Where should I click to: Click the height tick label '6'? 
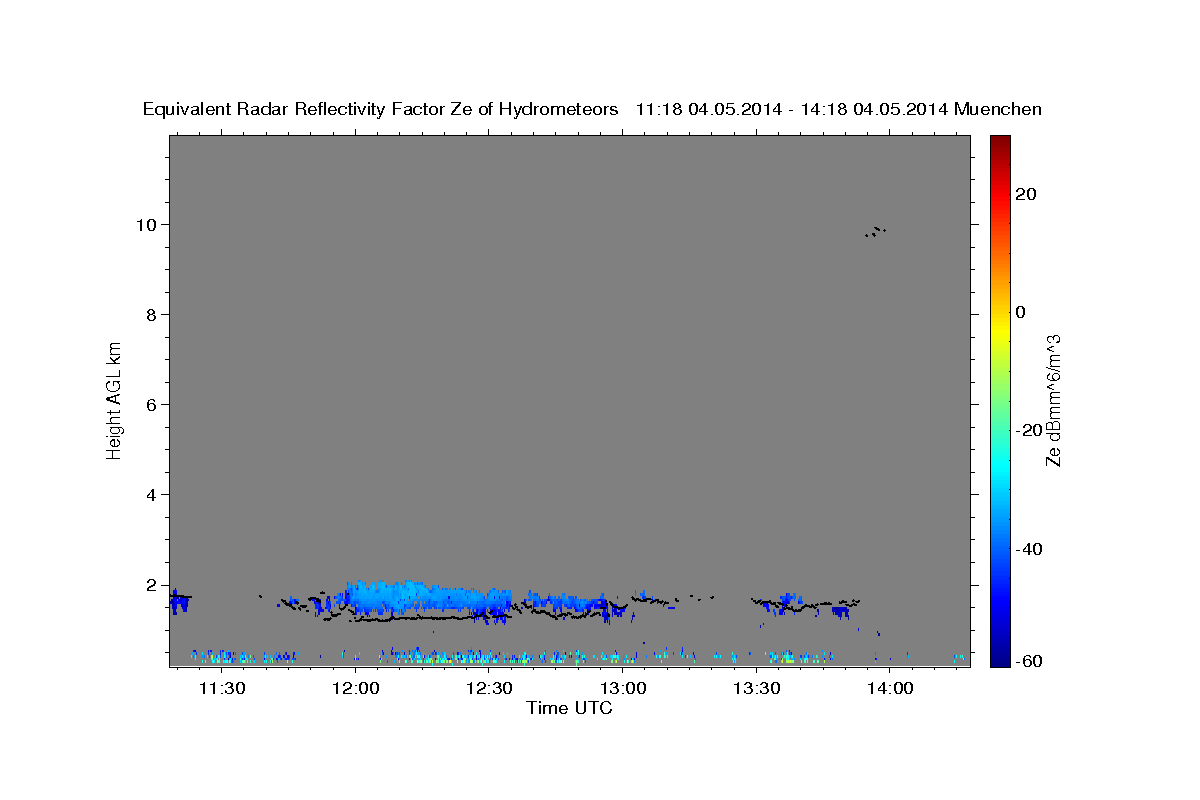click(x=153, y=404)
